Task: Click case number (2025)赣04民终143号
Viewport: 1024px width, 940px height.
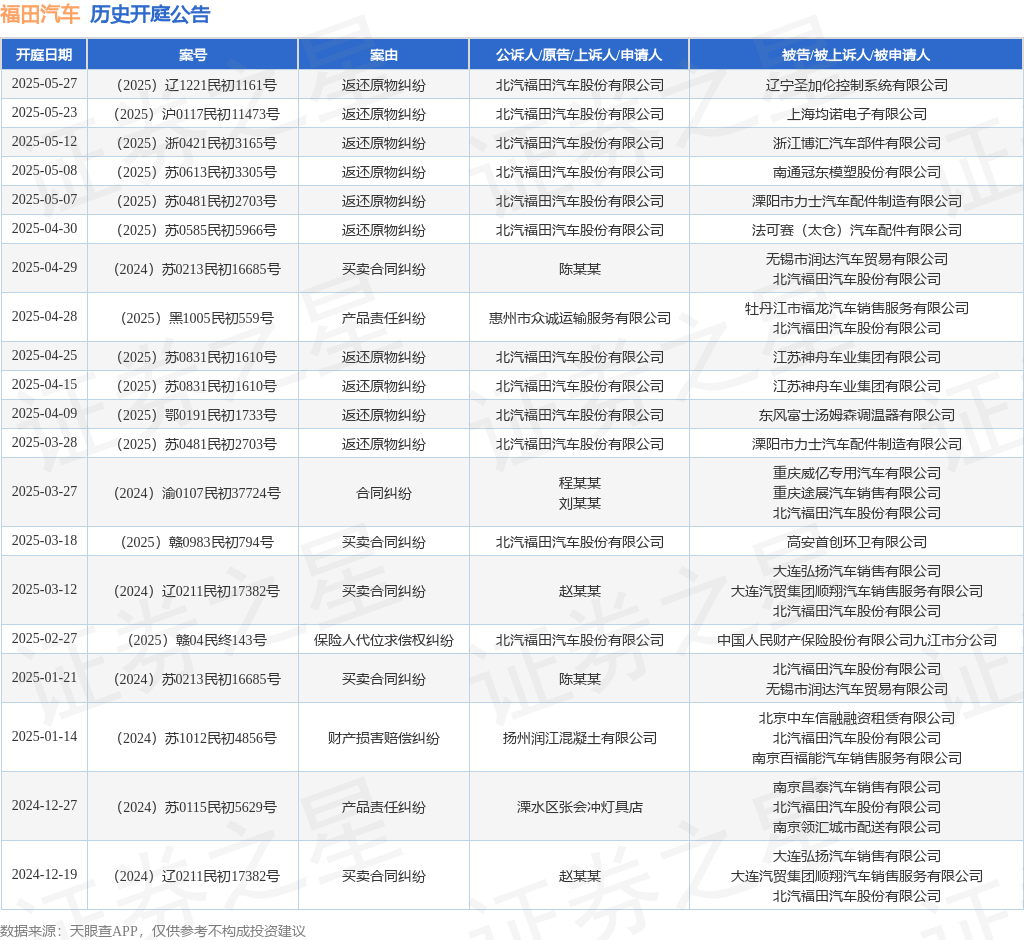Action: tap(197, 640)
